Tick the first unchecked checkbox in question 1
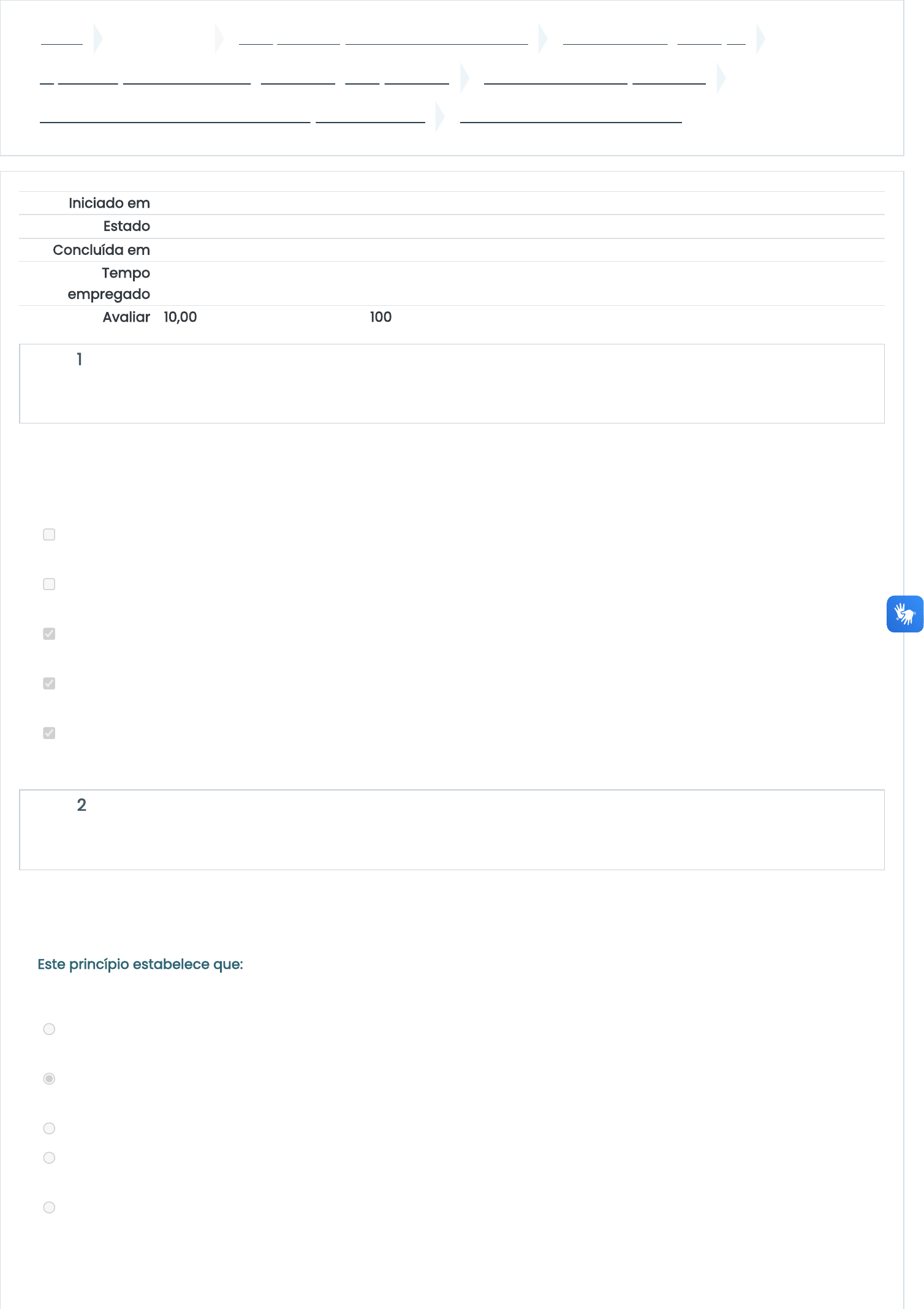 (x=49, y=534)
